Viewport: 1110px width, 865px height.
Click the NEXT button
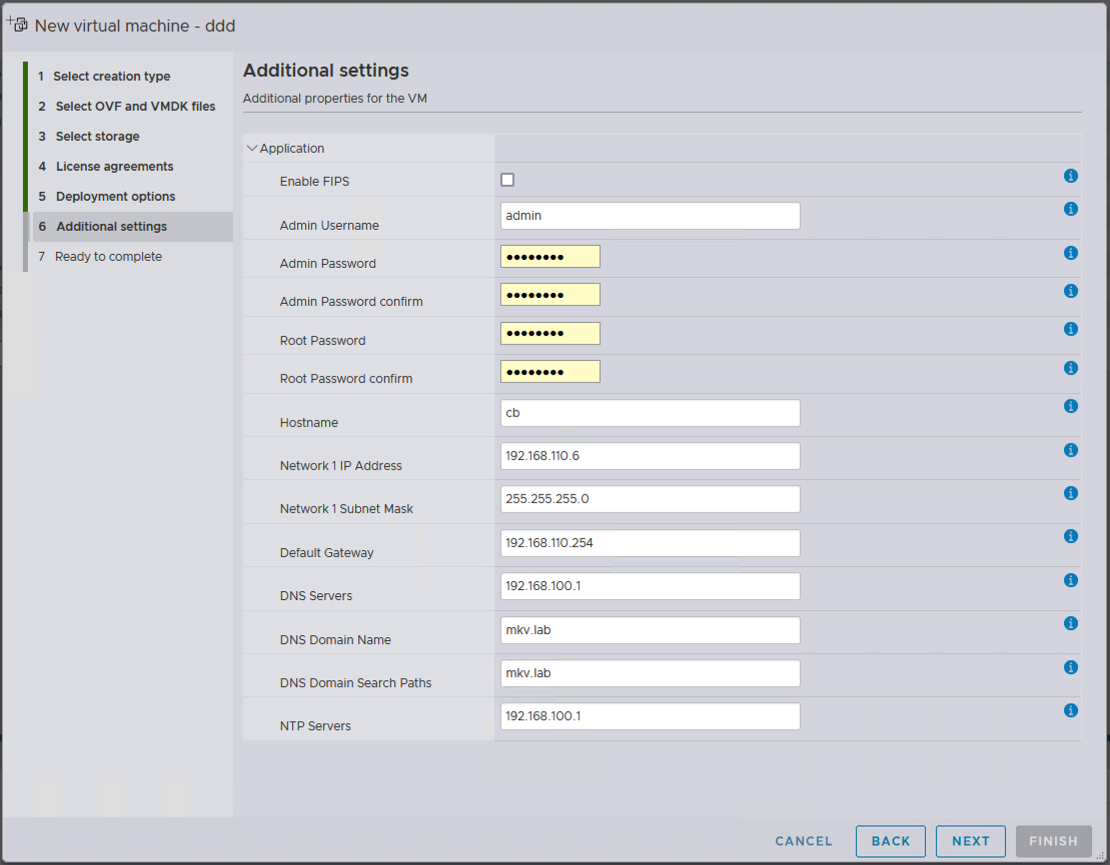click(x=970, y=841)
